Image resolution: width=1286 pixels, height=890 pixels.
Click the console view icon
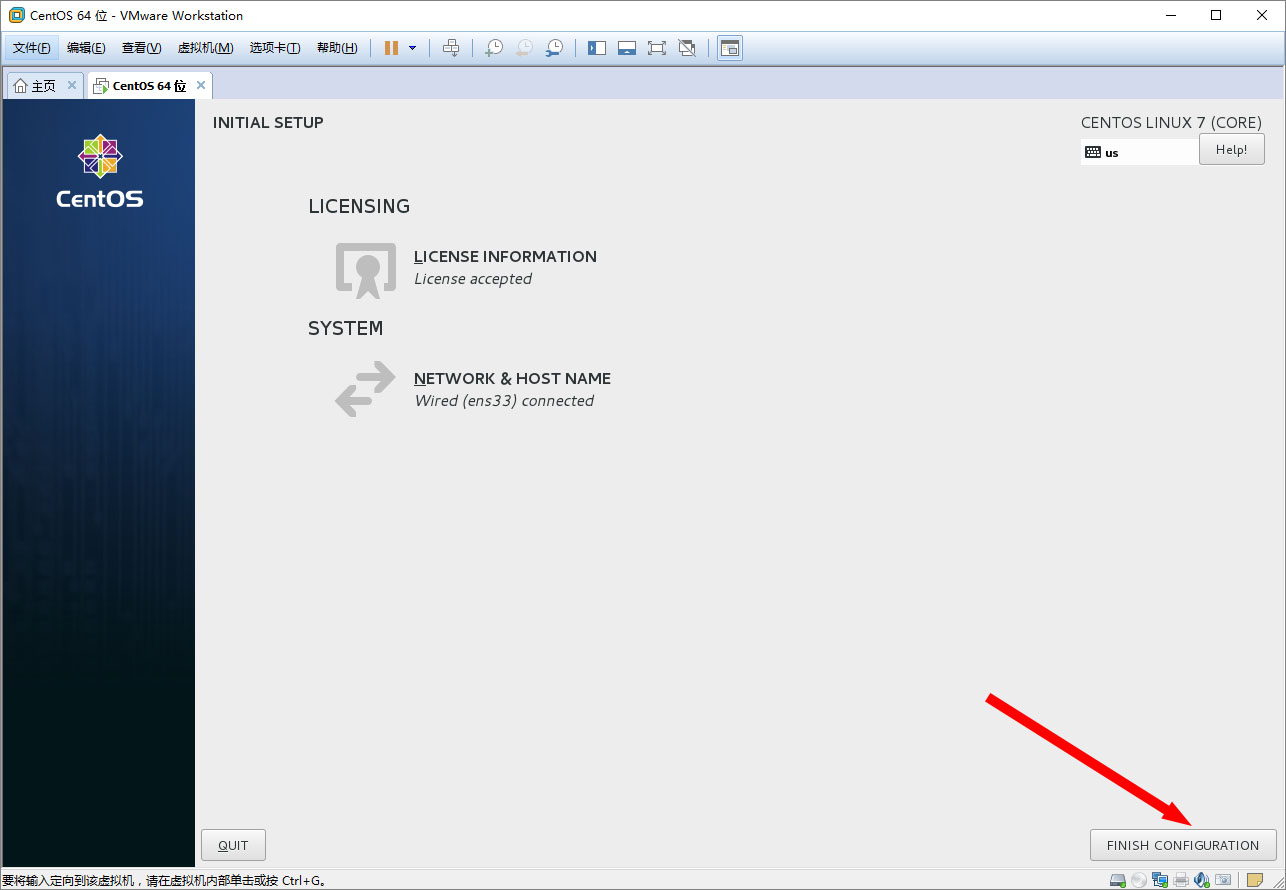tap(730, 48)
